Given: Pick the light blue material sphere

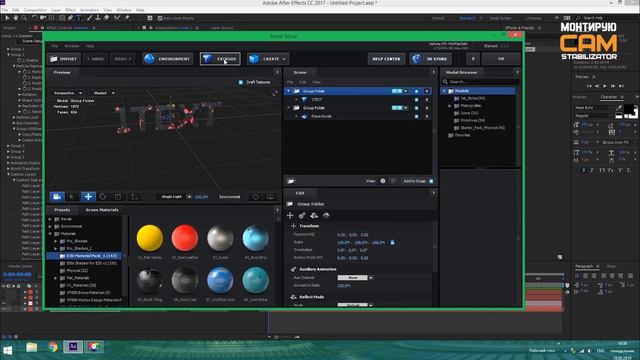Looking at the screenshot, I should (x=256, y=238).
